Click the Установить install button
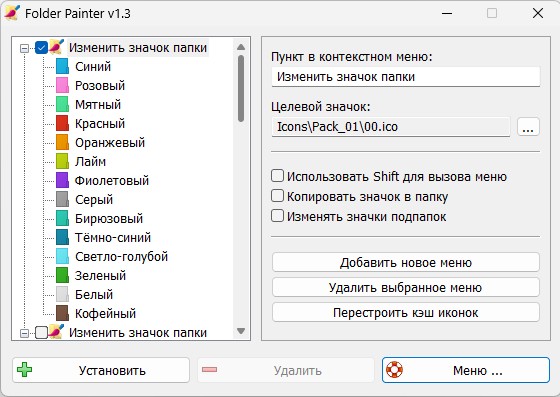The width and height of the screenshot is (560, 397). click(101, 370)
